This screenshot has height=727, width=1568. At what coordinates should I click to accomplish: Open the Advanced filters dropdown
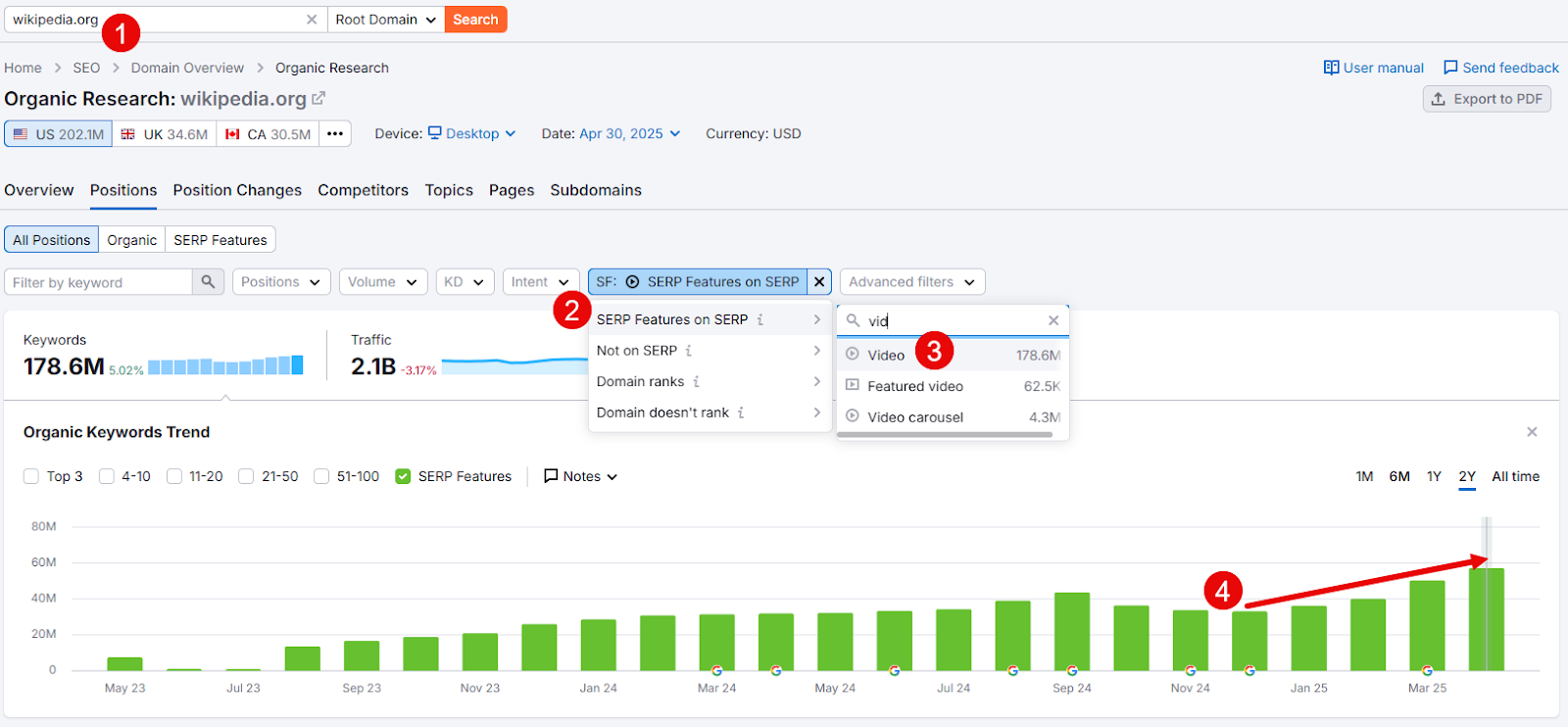pyautogui.click(x=911, y=282)
